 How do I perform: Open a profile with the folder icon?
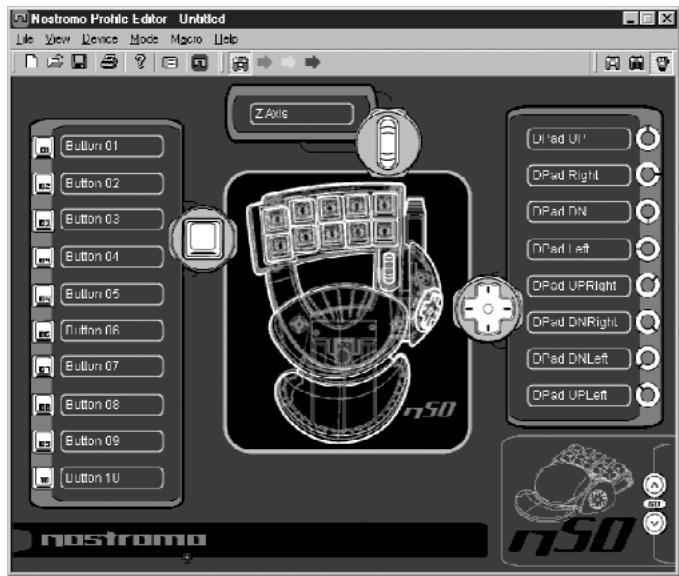55,62
